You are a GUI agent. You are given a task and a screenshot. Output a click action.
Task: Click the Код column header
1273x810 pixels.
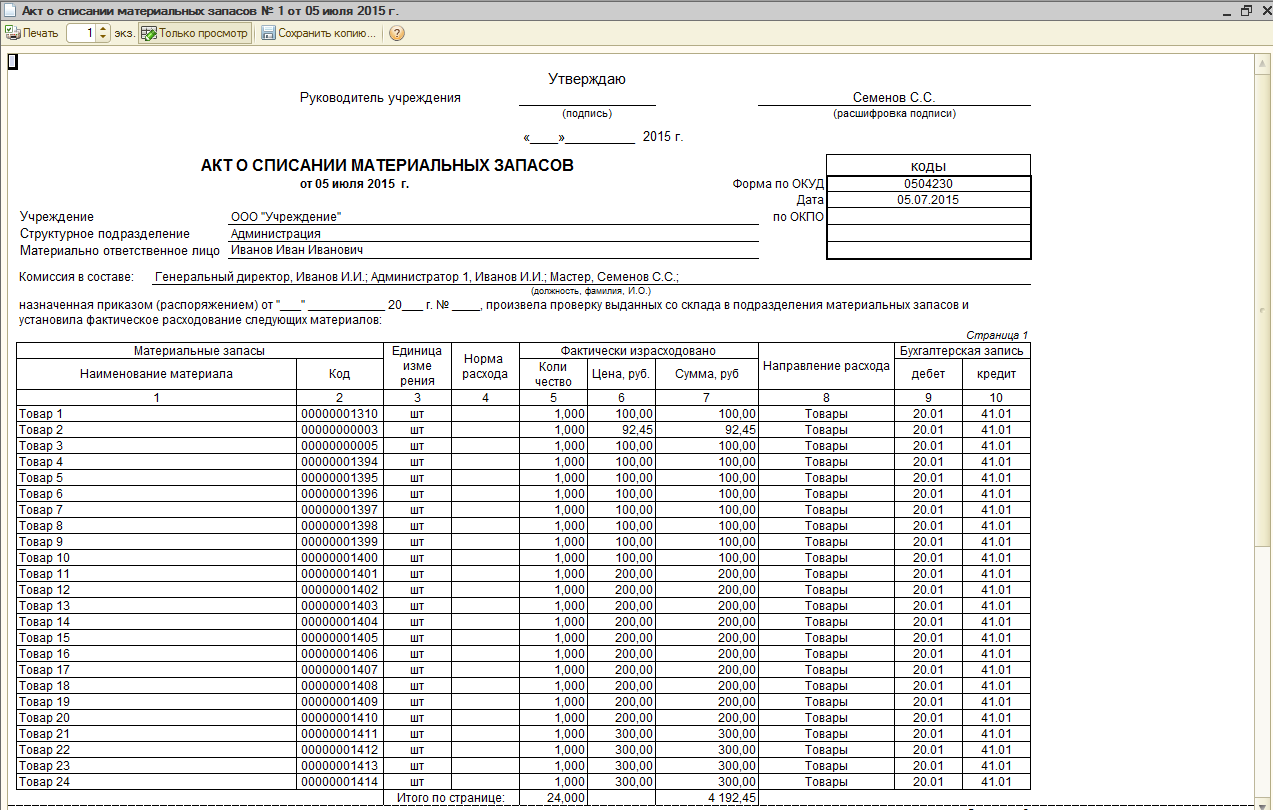[x=340, y=374]
